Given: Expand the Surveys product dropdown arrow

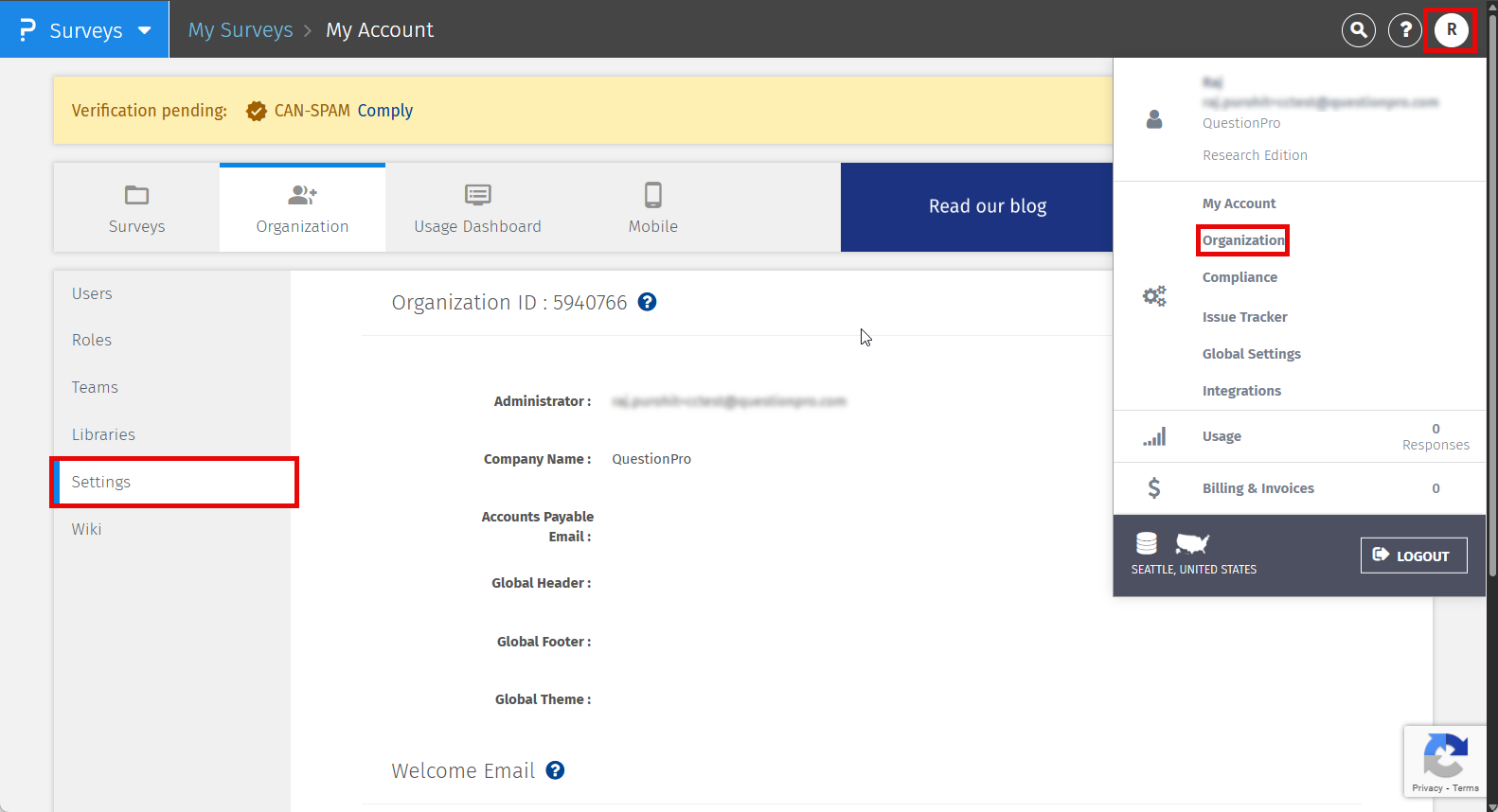Looking at the screenshot, I should [x=145, y=30].
